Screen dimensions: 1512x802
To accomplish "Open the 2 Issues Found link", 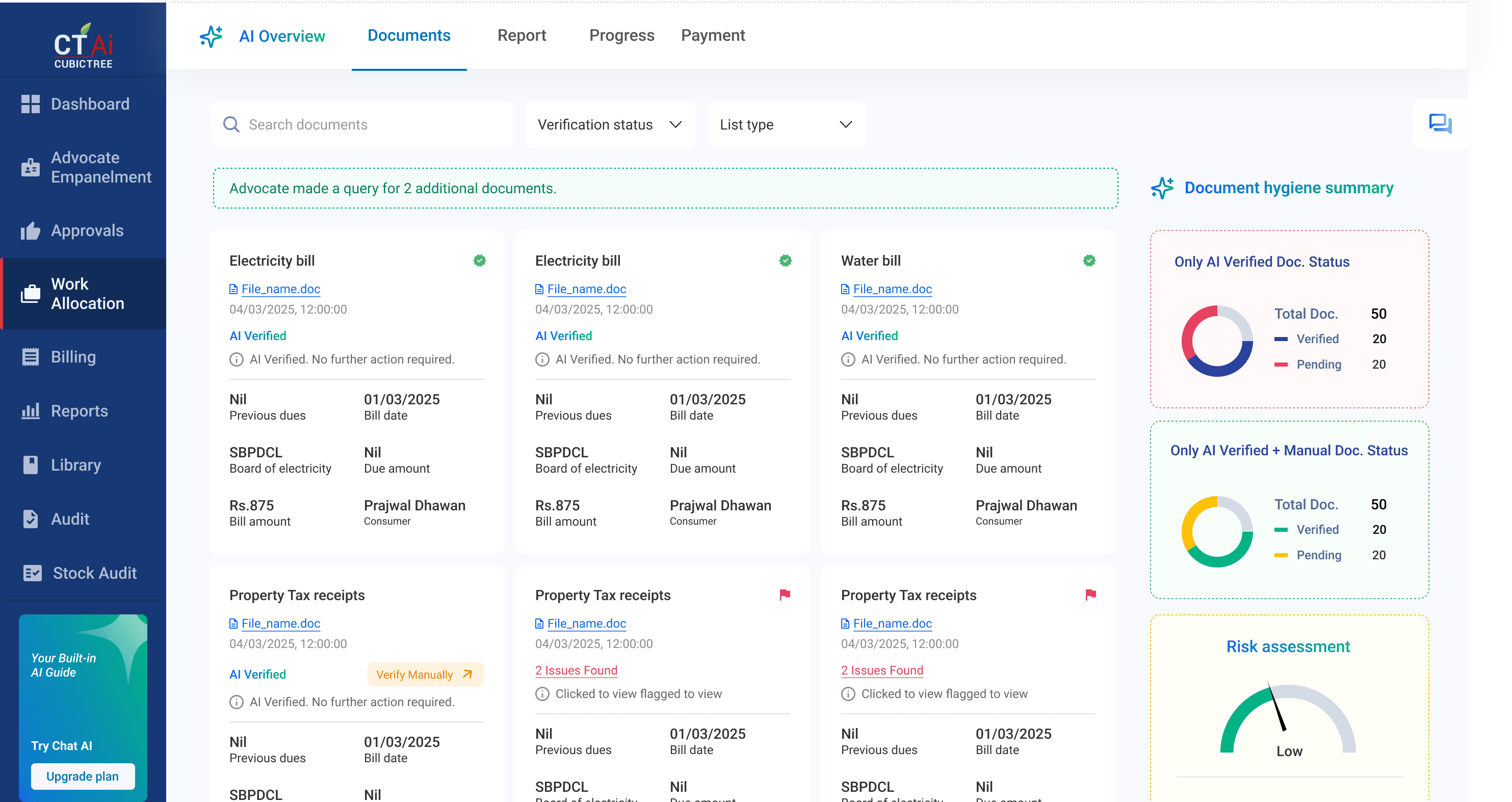I will pos(576,670).
